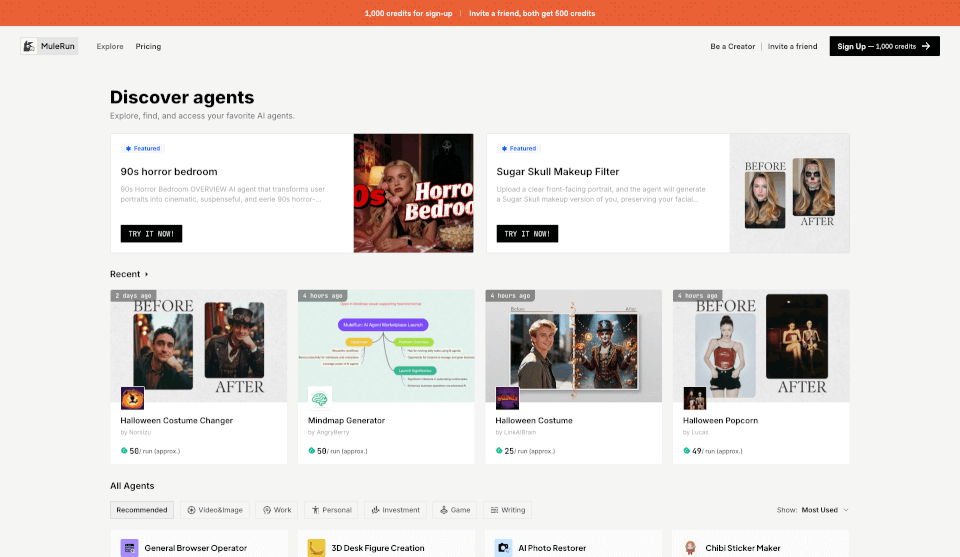Screen dimensions: 960x557
Task: Enable the Investment category filter
Action: point(395,510)
